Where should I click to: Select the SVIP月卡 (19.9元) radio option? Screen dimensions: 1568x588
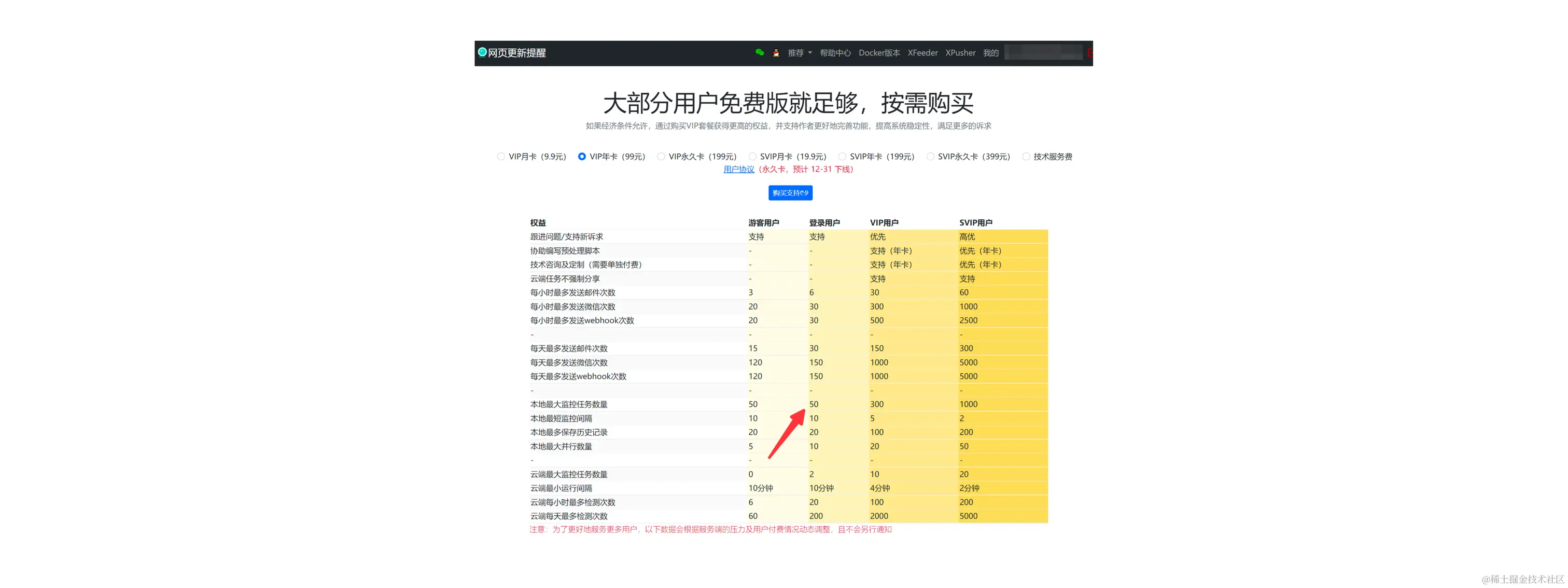point(752,157)
